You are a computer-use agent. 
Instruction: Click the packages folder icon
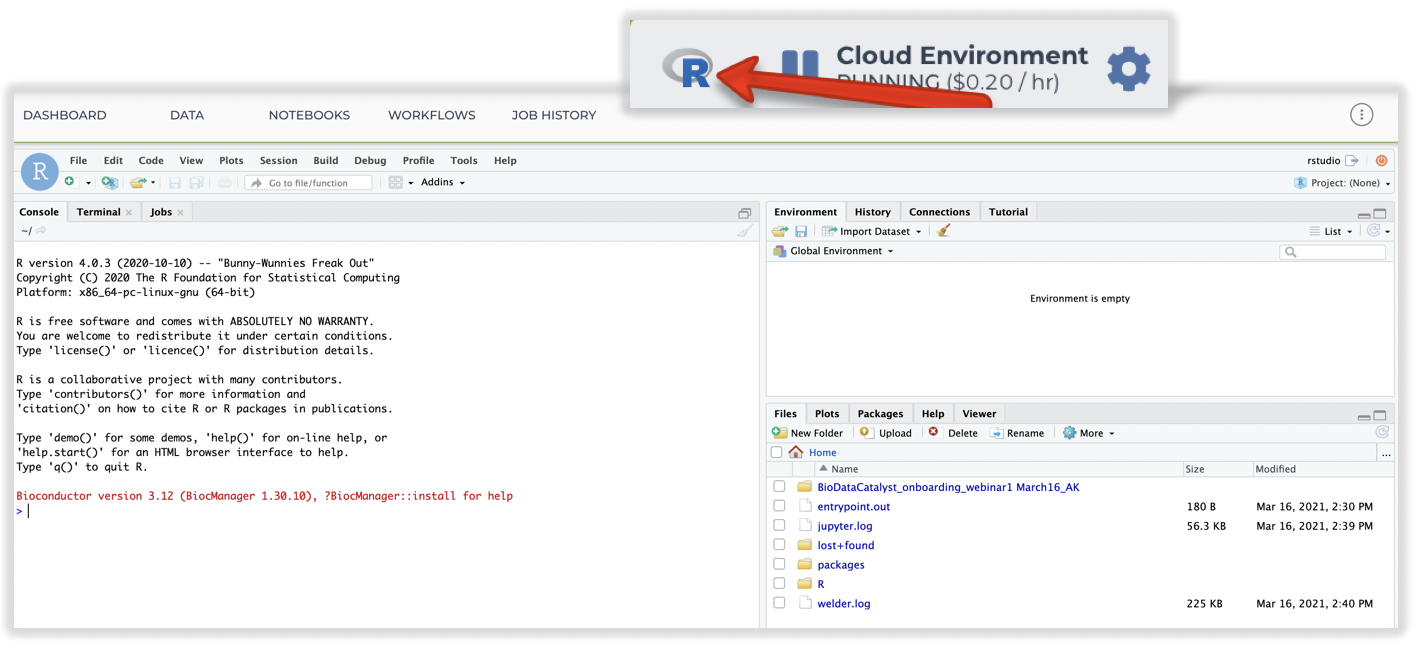point(805,565)
